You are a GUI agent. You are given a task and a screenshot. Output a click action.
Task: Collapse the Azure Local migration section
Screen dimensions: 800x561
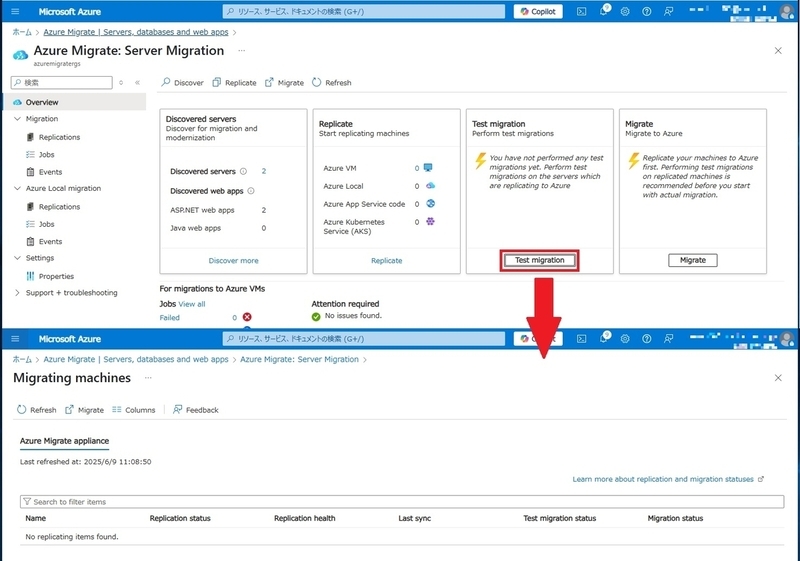click(x=17, y=188)
